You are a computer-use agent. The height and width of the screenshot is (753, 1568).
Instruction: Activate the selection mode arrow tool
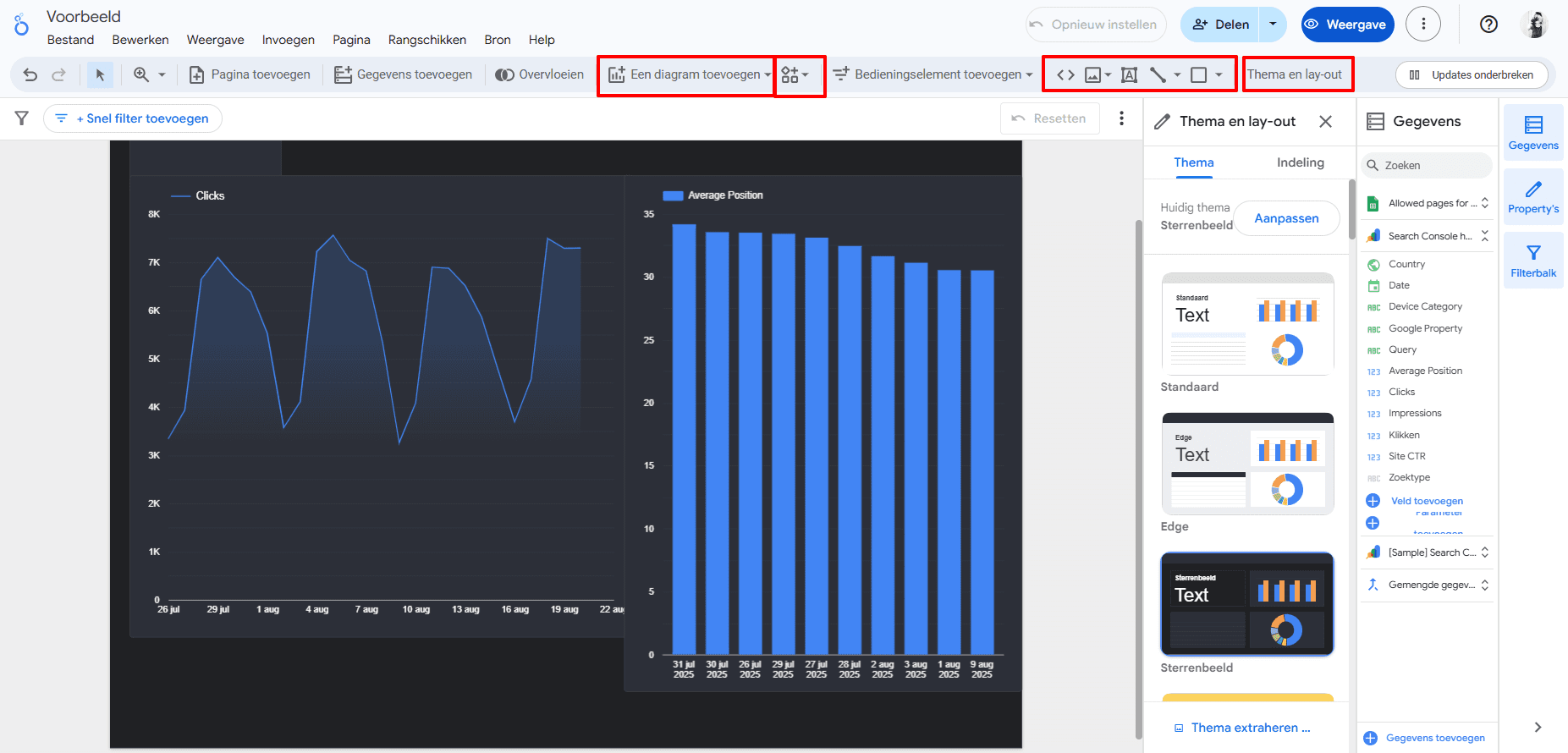pyautogui.click(x=100, y=74)
